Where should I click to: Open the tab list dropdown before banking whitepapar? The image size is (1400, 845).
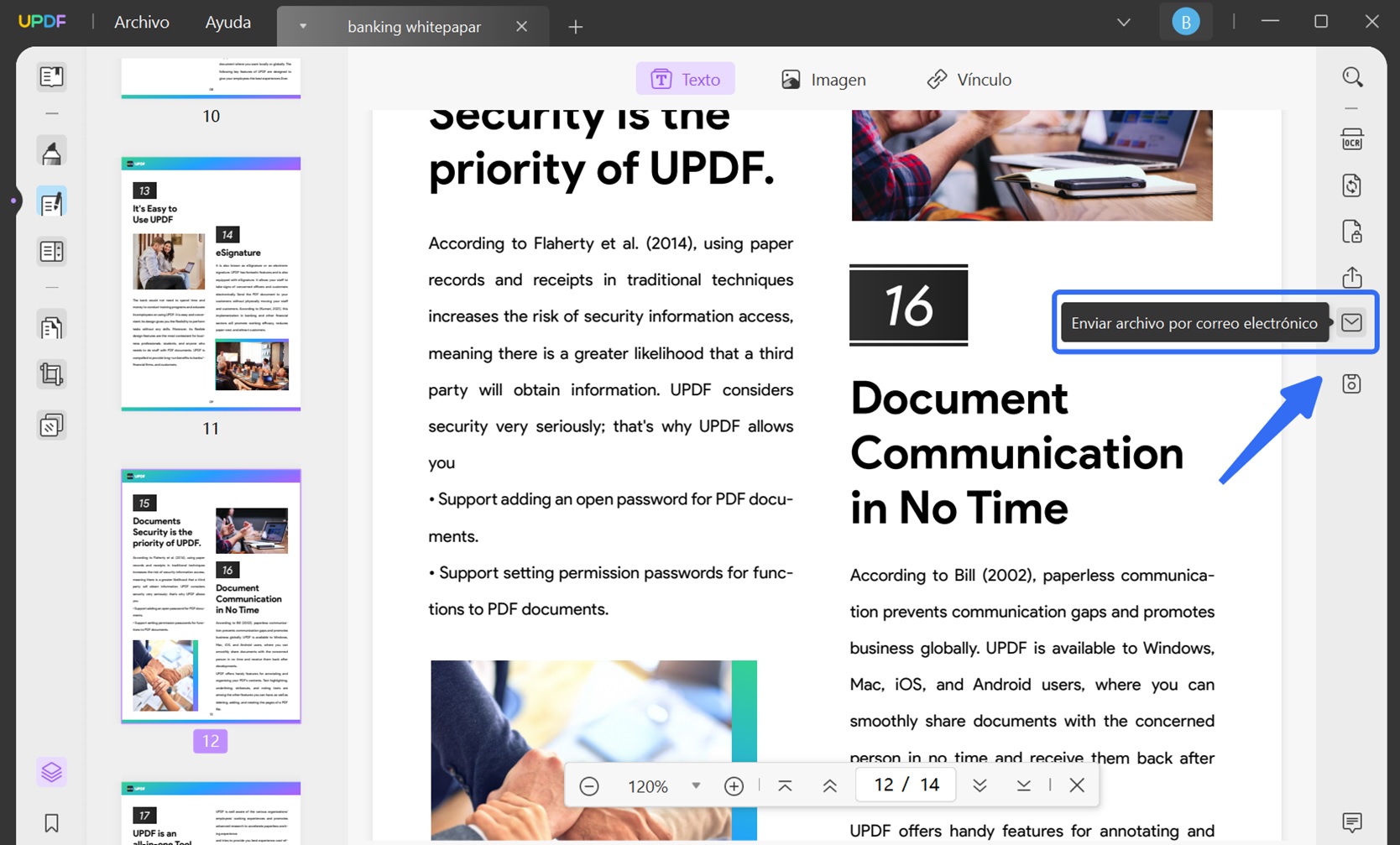(x=303, y=27)
